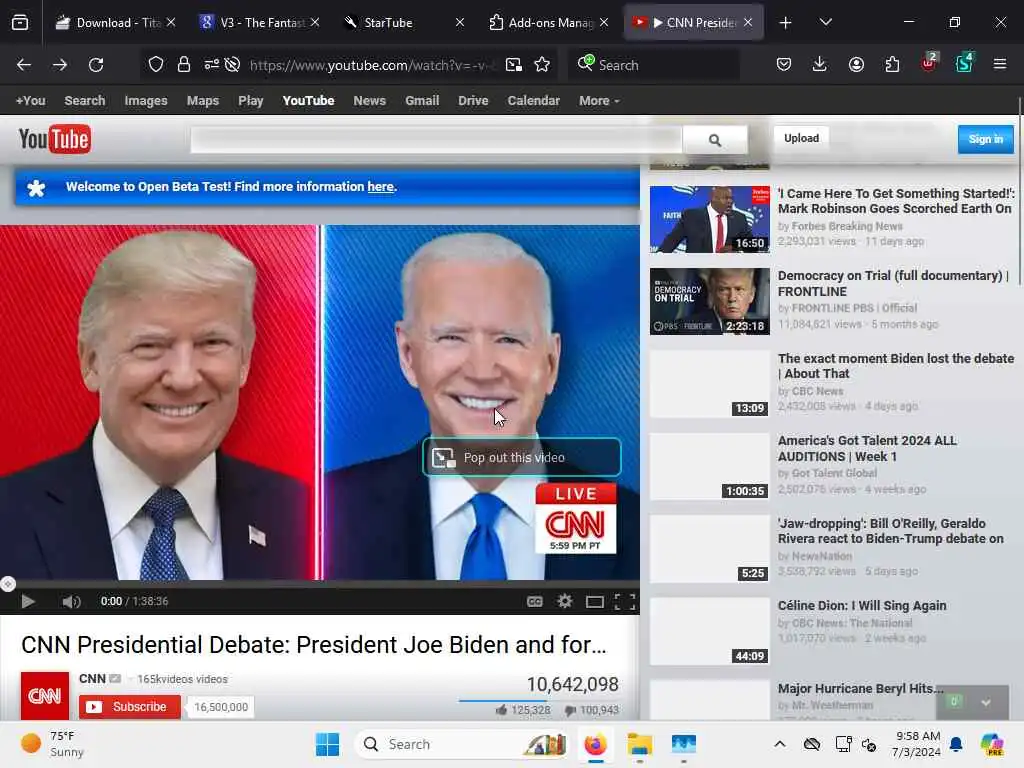Switch to StarTube tab
The height and width of the screenshot is (768, 1024).
tap(404, 23)
